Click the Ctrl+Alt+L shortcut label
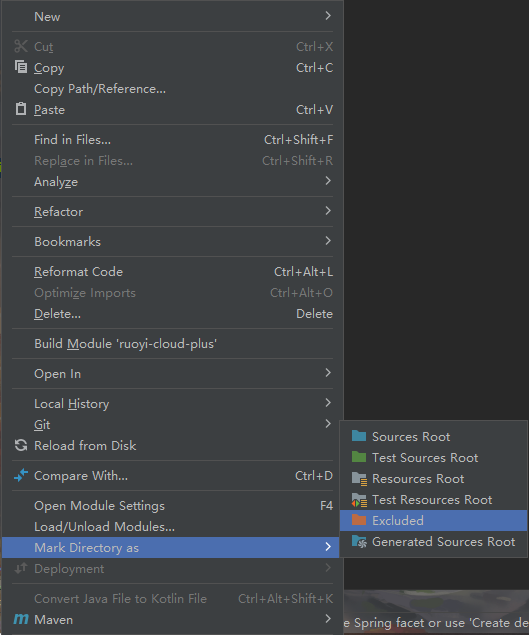529x635 pixels. point(303,272)
